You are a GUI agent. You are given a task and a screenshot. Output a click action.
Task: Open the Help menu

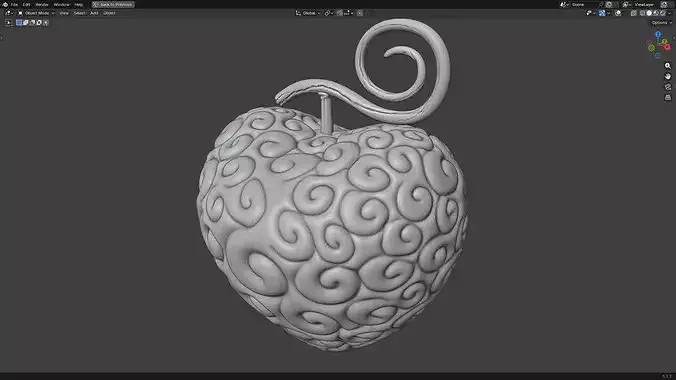click(78, 4)
